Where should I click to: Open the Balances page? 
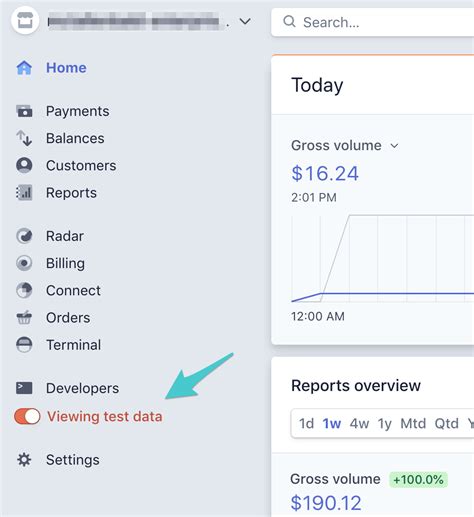pyautogui.click(x=75, y=138)
